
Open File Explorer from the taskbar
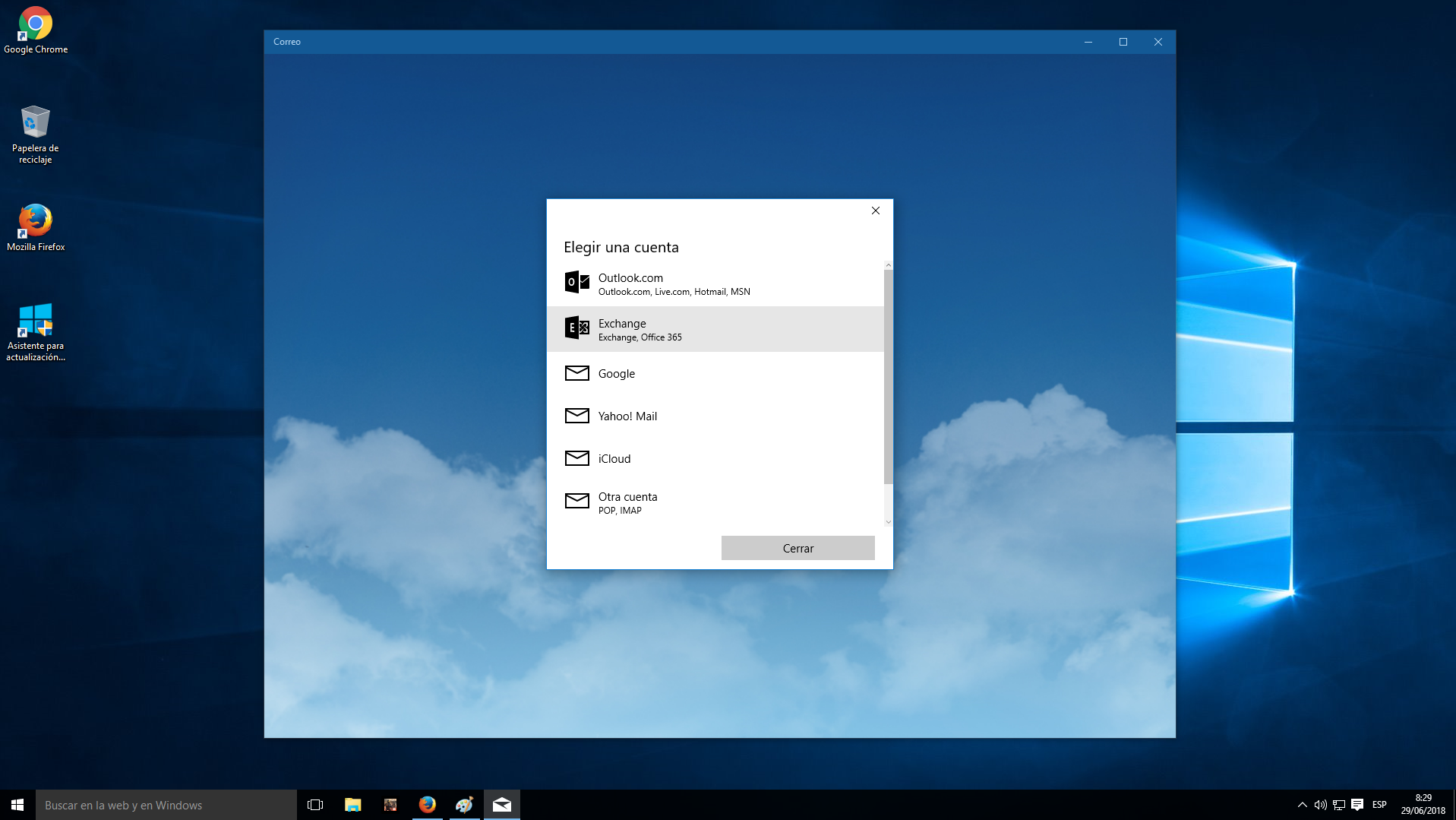click(x=352, y=805)
